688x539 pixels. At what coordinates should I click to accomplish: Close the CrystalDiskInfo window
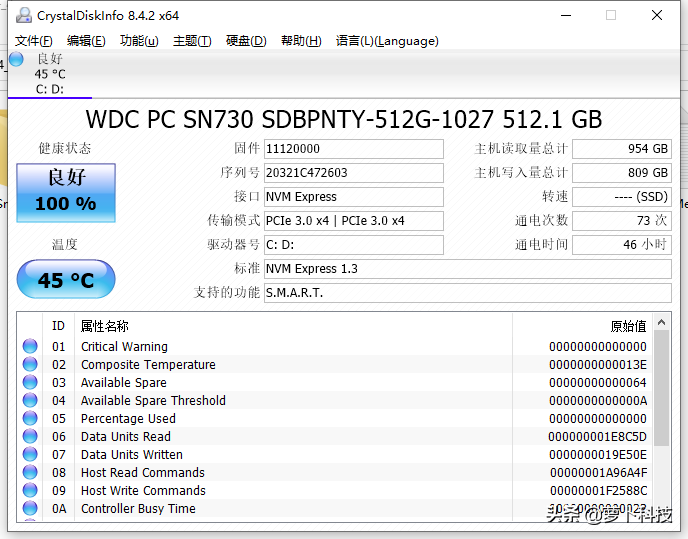pyautogui.click(x=657, y=15)
